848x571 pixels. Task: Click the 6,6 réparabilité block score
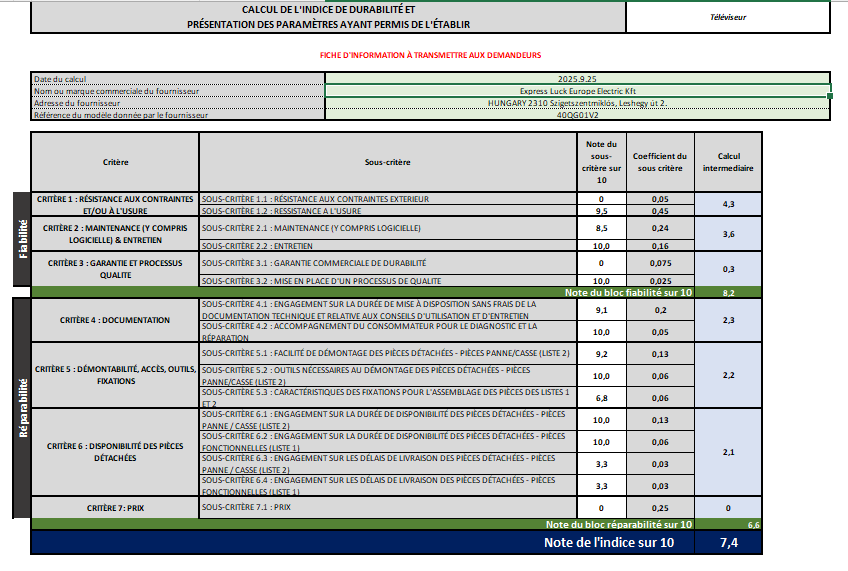click(753, 524)
